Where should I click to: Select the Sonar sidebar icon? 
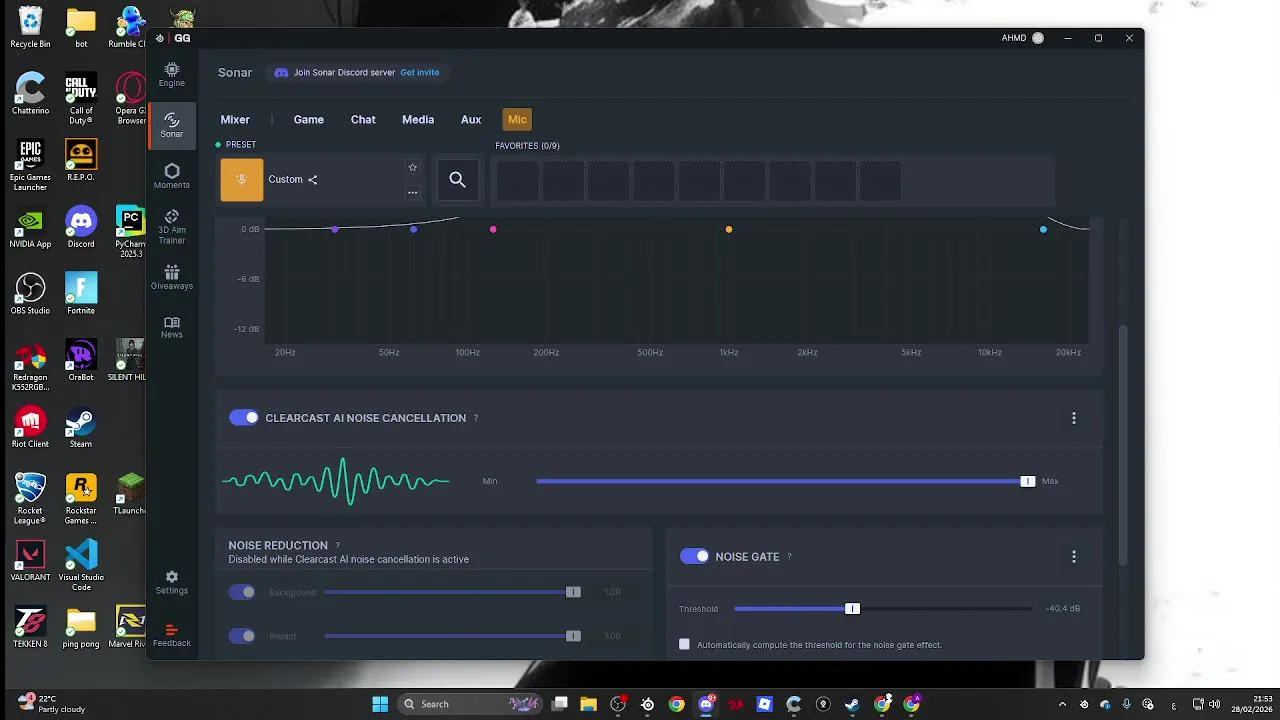point(172,125)
